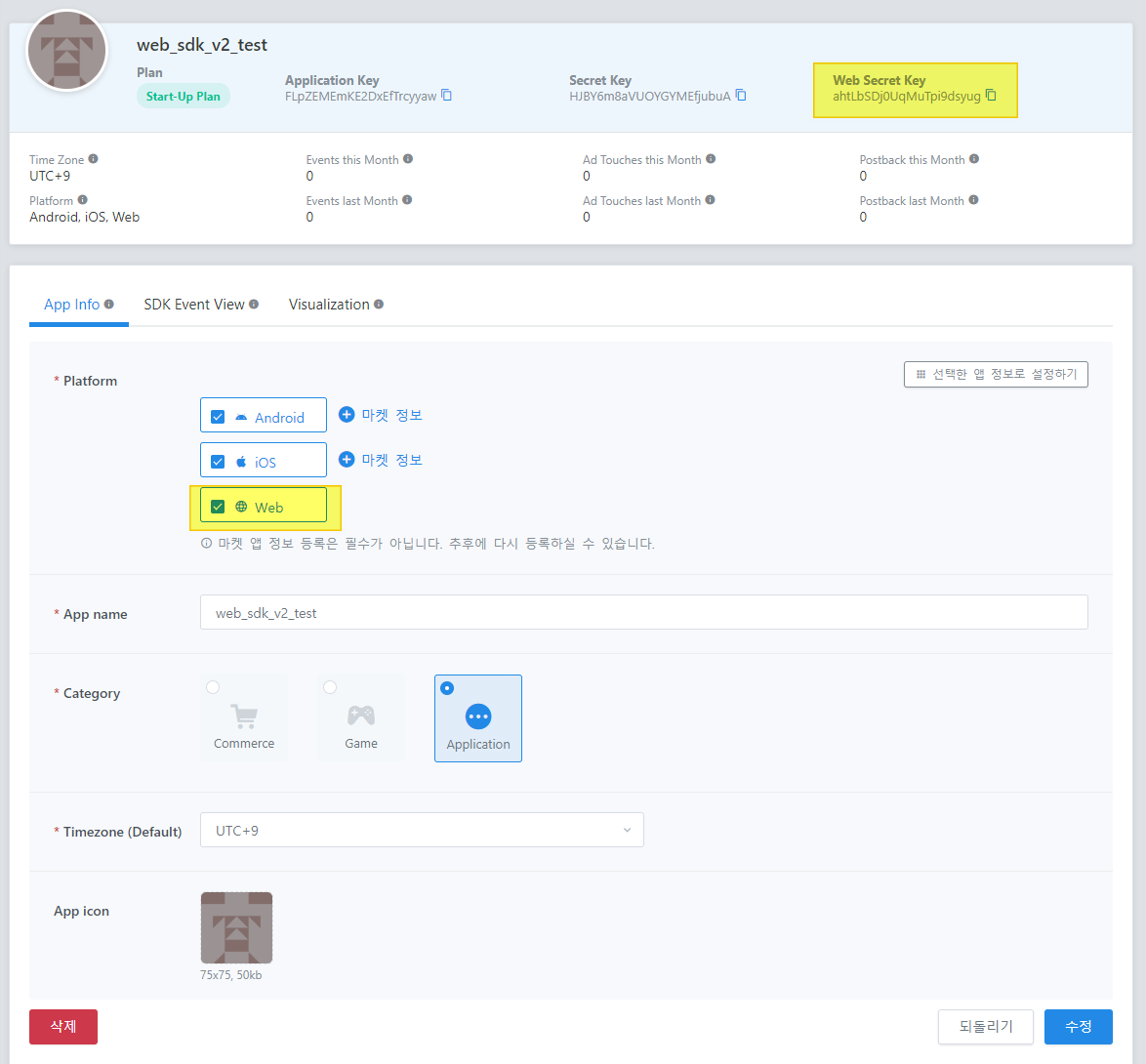The image size is (1146, 1064).
Task: Click the Time Zone info icon
Action: coord(94,159)
